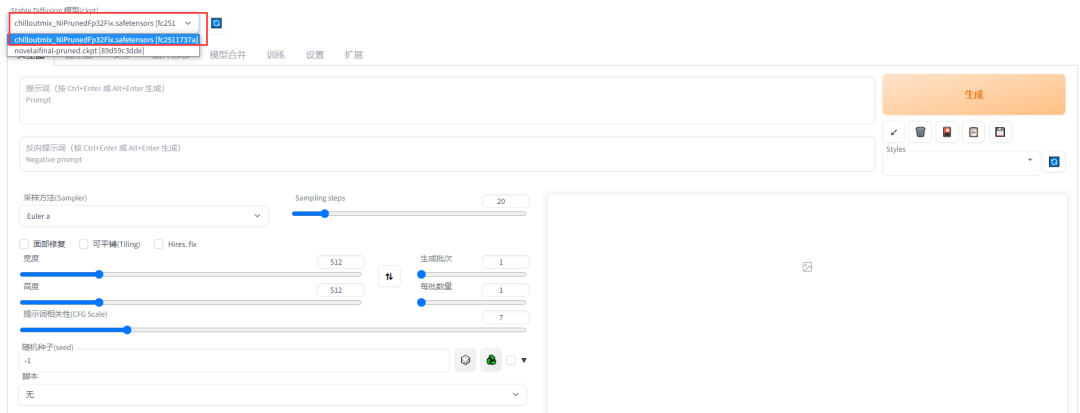Focus the Negative prompt text box
Image resolution: width=1080 pixels, height=413 pixels.
coord(447,153)
